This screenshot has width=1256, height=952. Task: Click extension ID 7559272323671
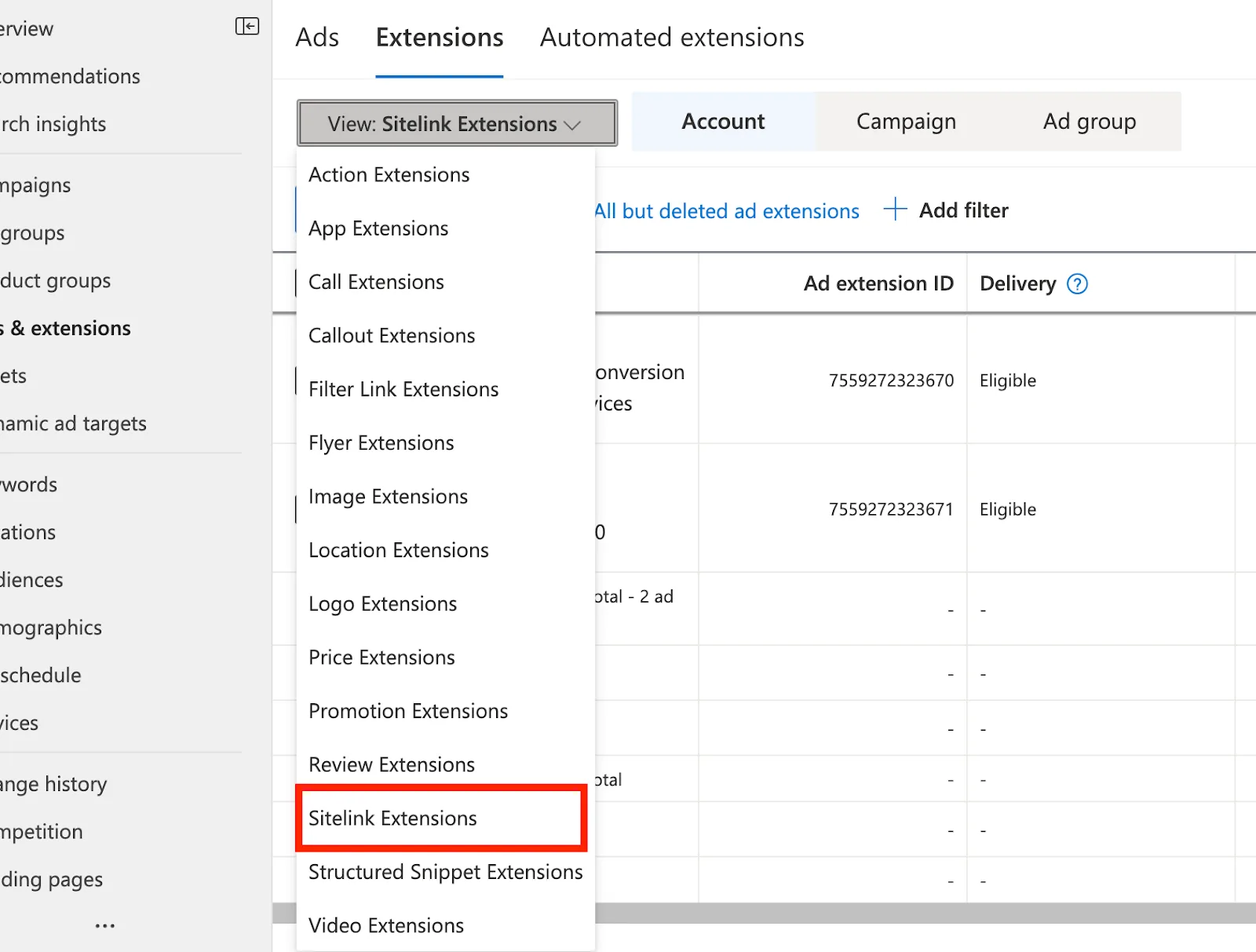[891, 509]
